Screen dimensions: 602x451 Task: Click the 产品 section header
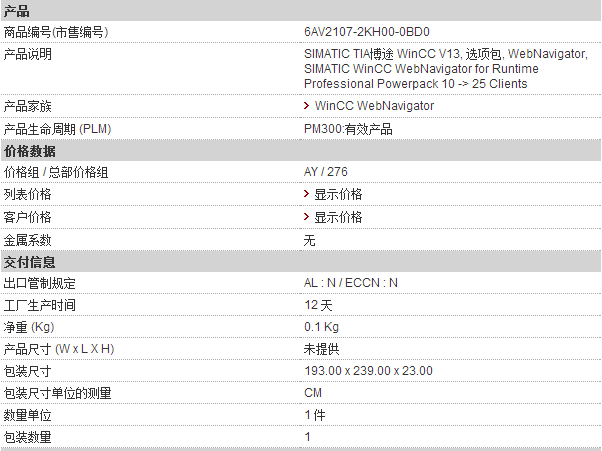click(x=301, y=11)
